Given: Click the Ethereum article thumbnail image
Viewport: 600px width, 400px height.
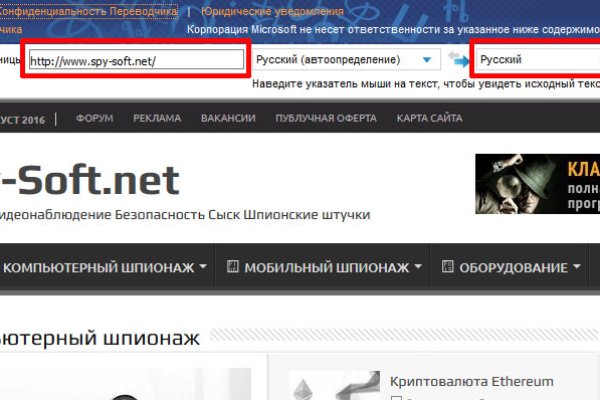Looking at the screenshot, I should coord(328,388).
